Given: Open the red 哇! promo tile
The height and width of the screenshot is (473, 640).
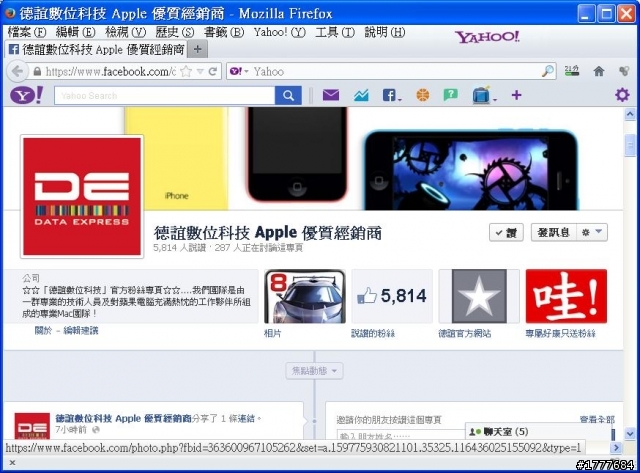Looking at the screenshot, I should pyautogui.click(x=566, y=296).
